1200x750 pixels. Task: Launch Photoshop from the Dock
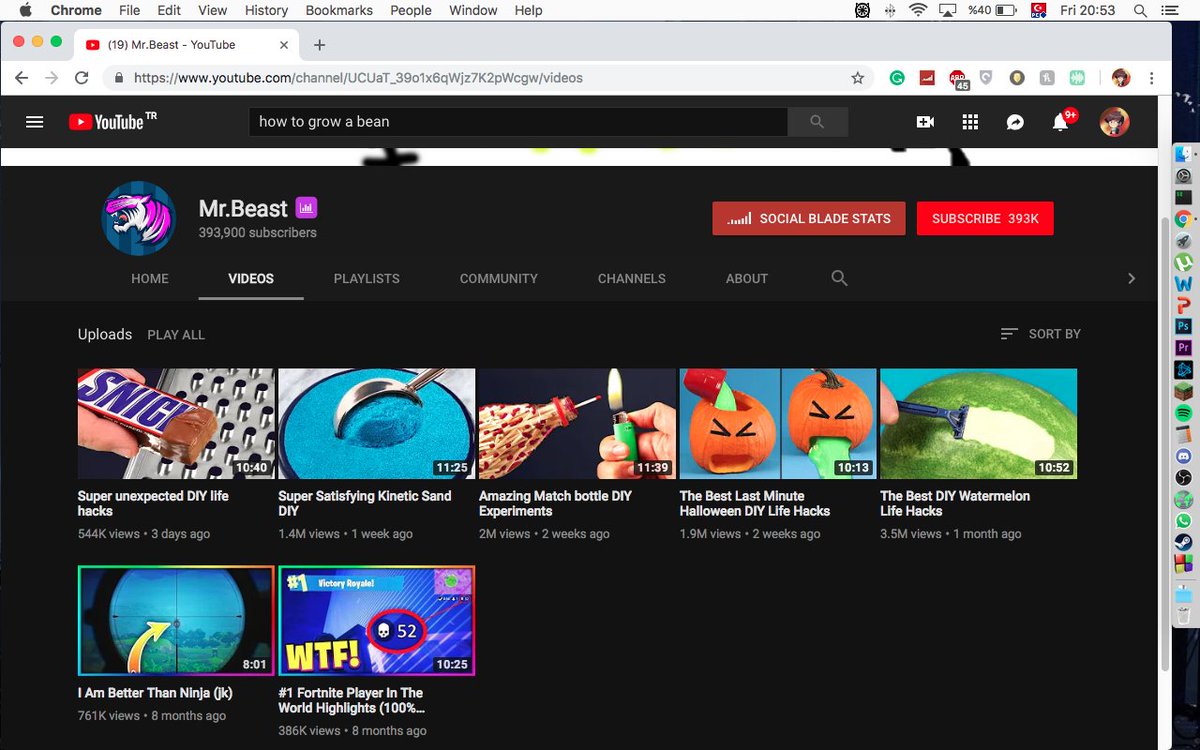click(x=1183, y=326)
